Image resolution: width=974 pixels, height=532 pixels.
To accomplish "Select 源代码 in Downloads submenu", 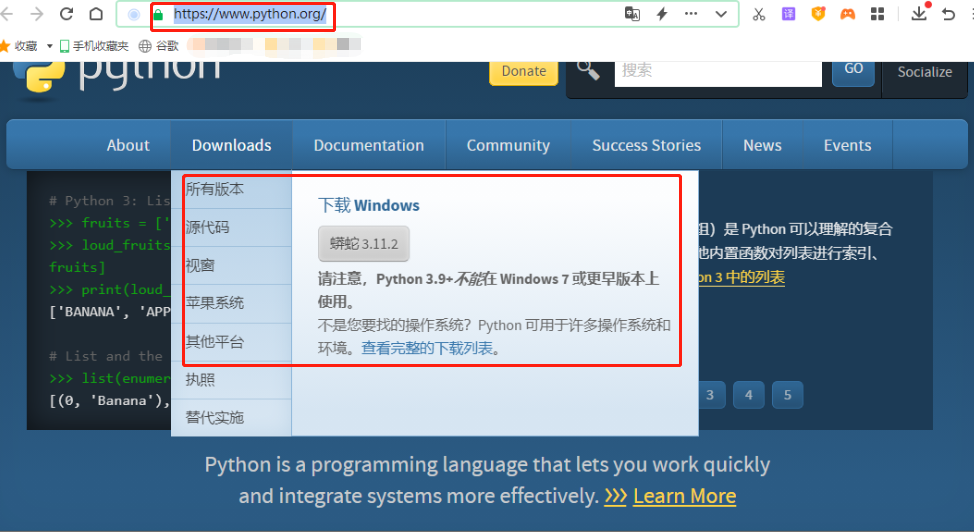I will tap(231, 227).
